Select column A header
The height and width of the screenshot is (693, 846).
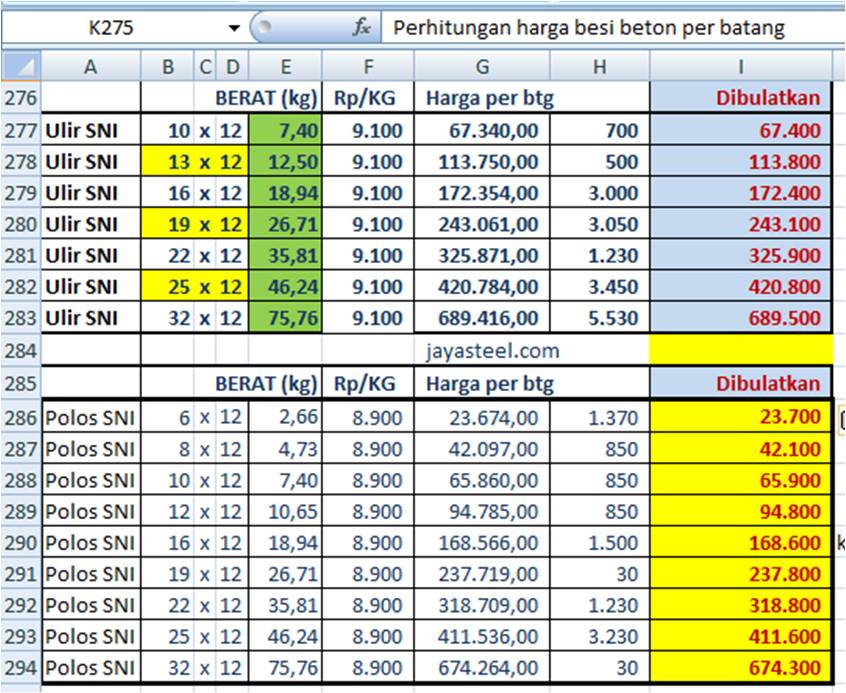pyautogui.click(x=88, y=66)
